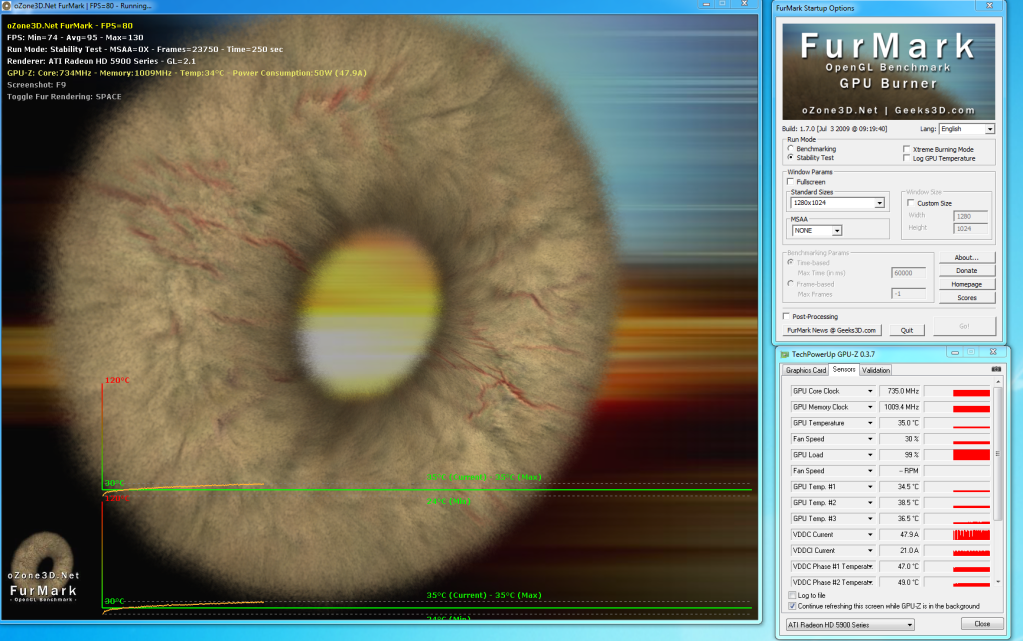Click the Max Time (in ms) field

pyautogui.click(x=908, y=273)
